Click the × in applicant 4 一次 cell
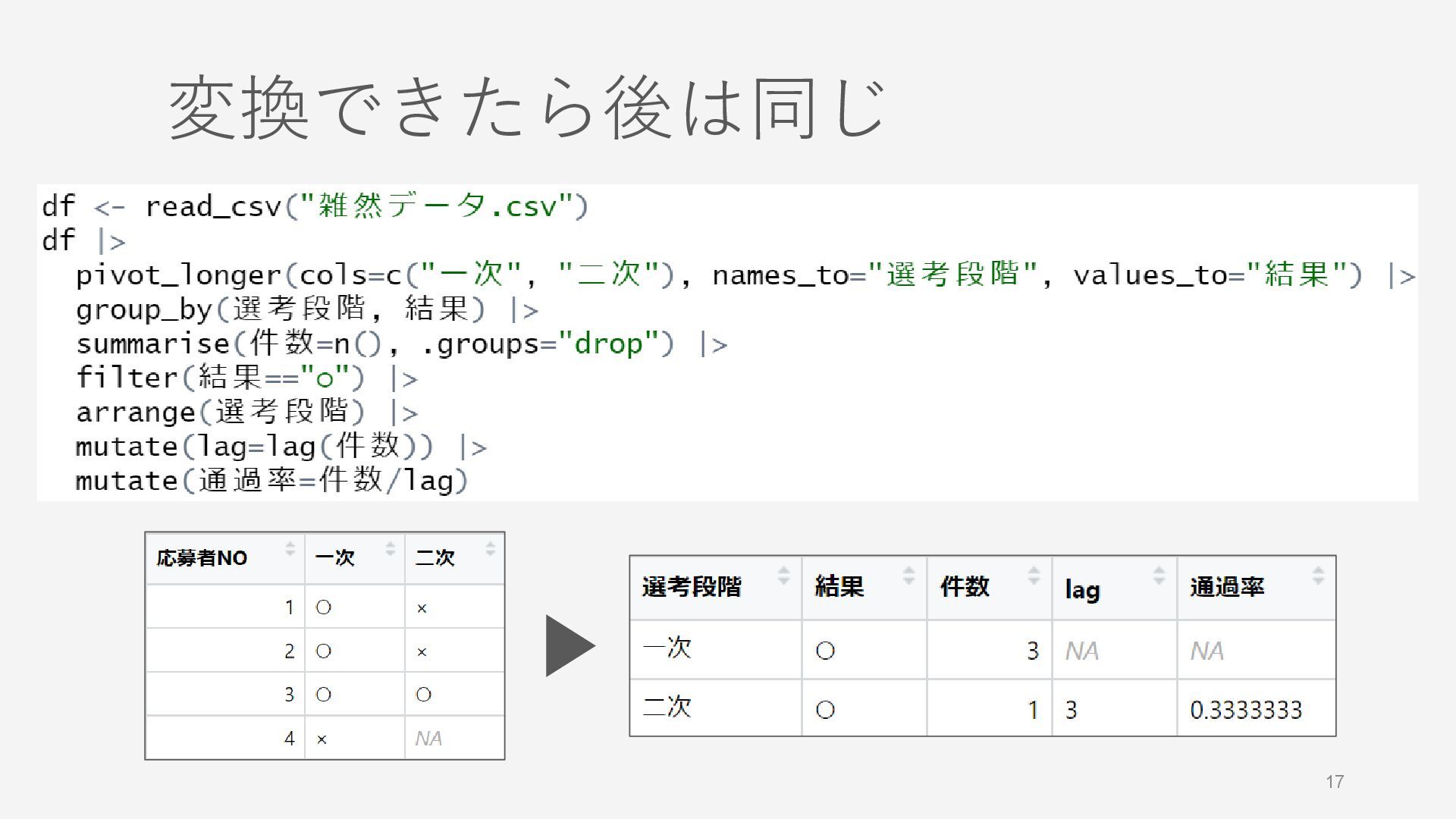 coord(322,739)
